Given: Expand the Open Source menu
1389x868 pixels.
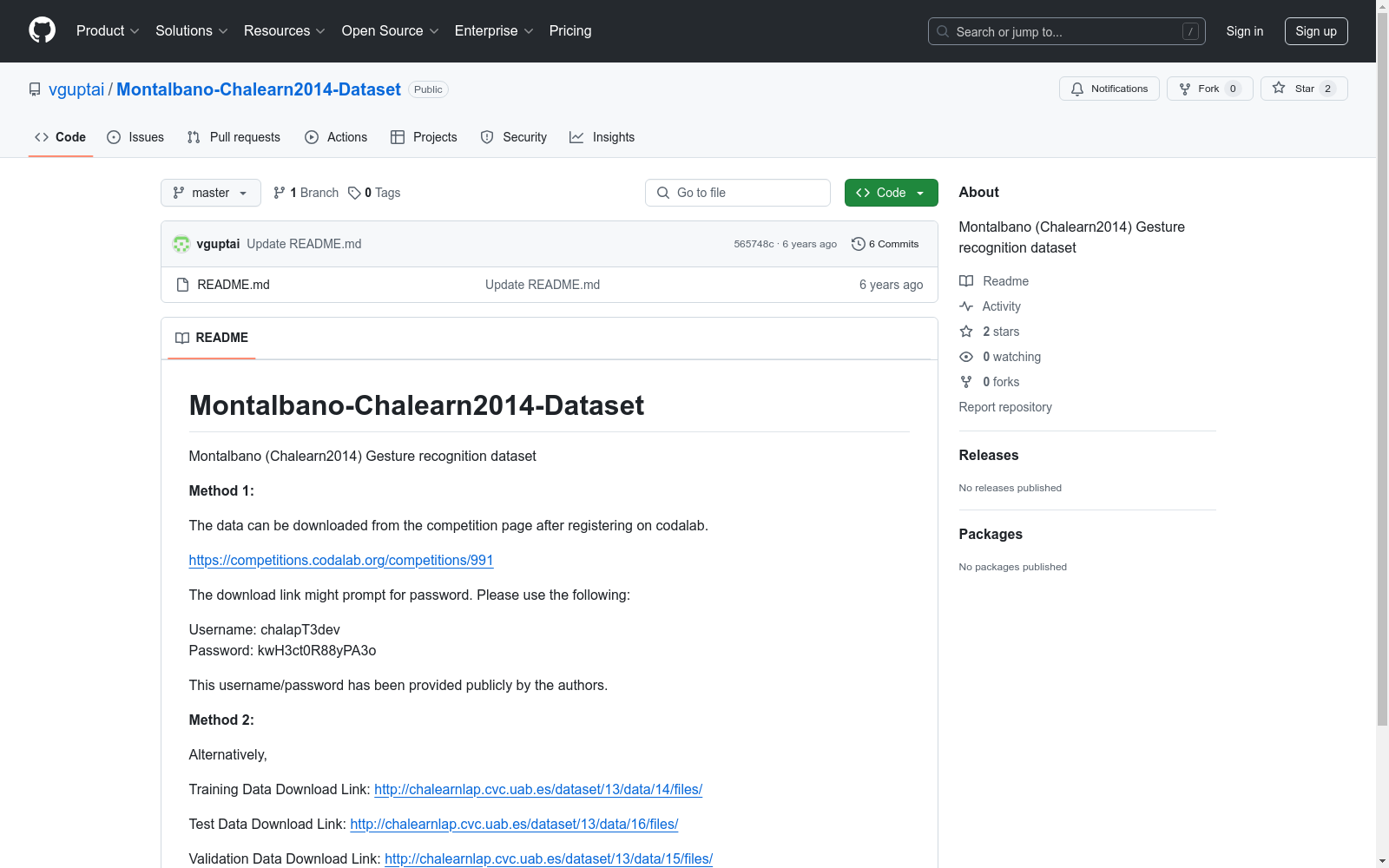Looking at the screenshot, I should (391, 31).
